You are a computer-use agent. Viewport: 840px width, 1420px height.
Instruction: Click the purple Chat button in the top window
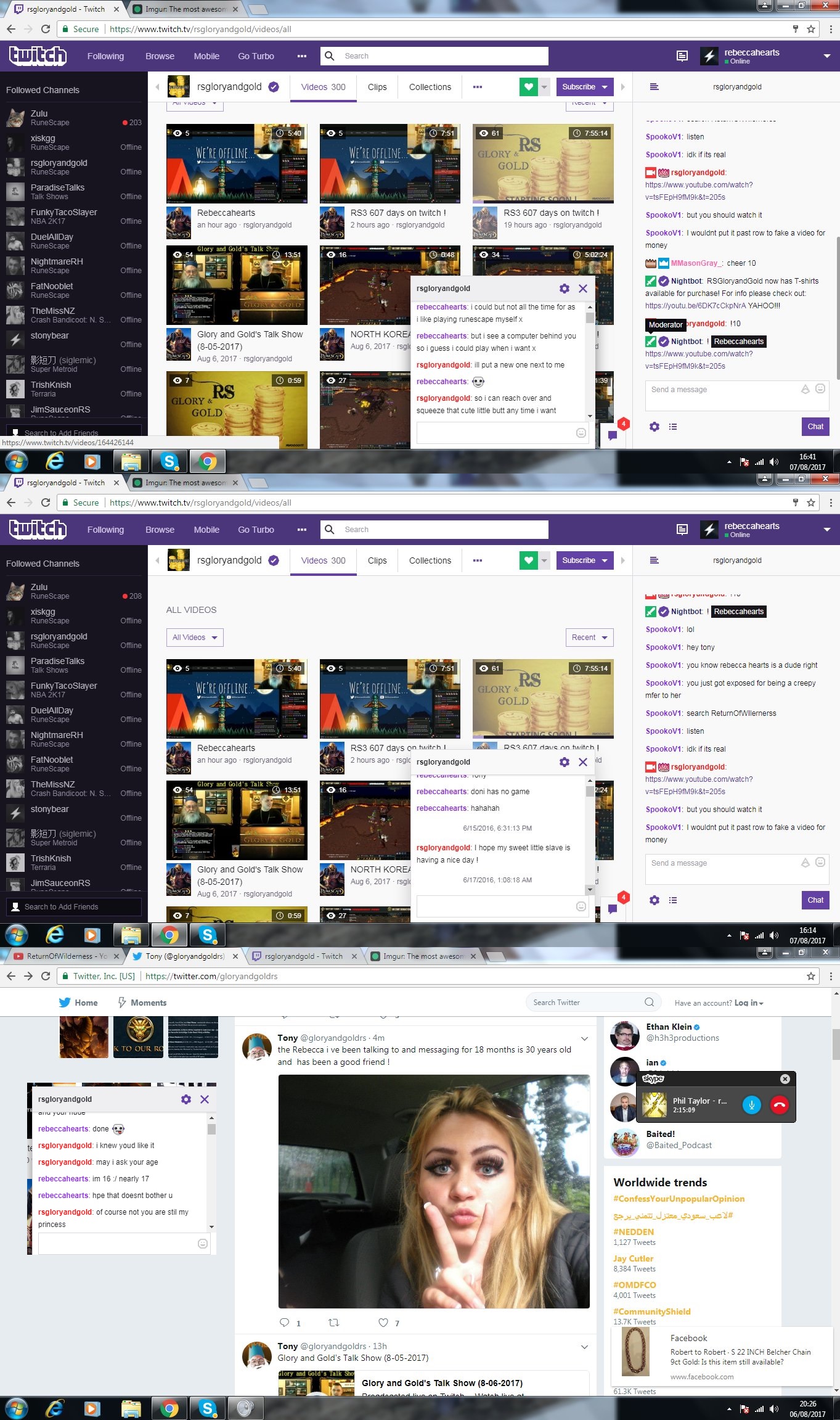(815, 427)
